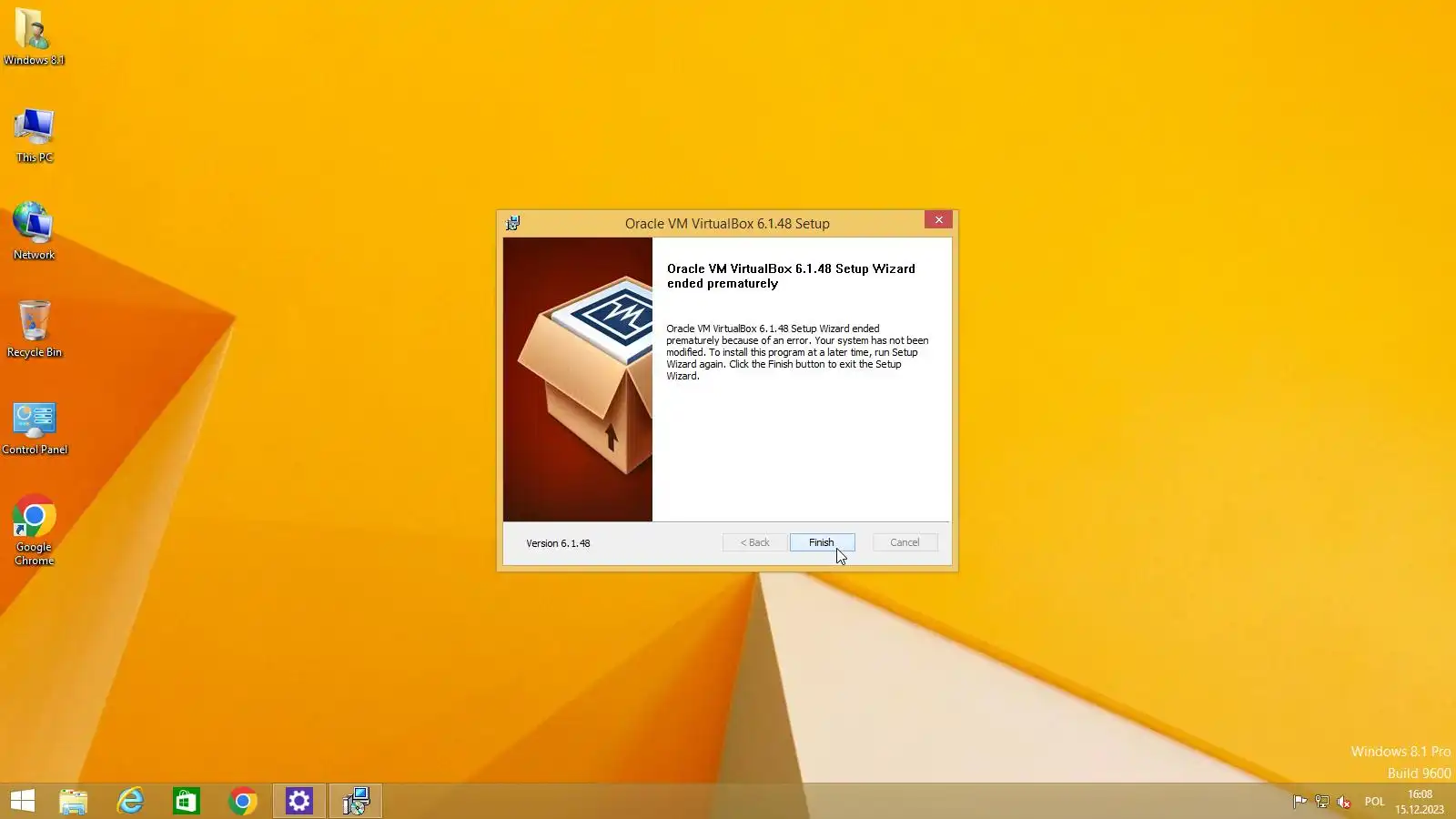Click the Finish button in Setup Wizard
The height and width of the screenshot is (819, 1456).
click(822, 542)
